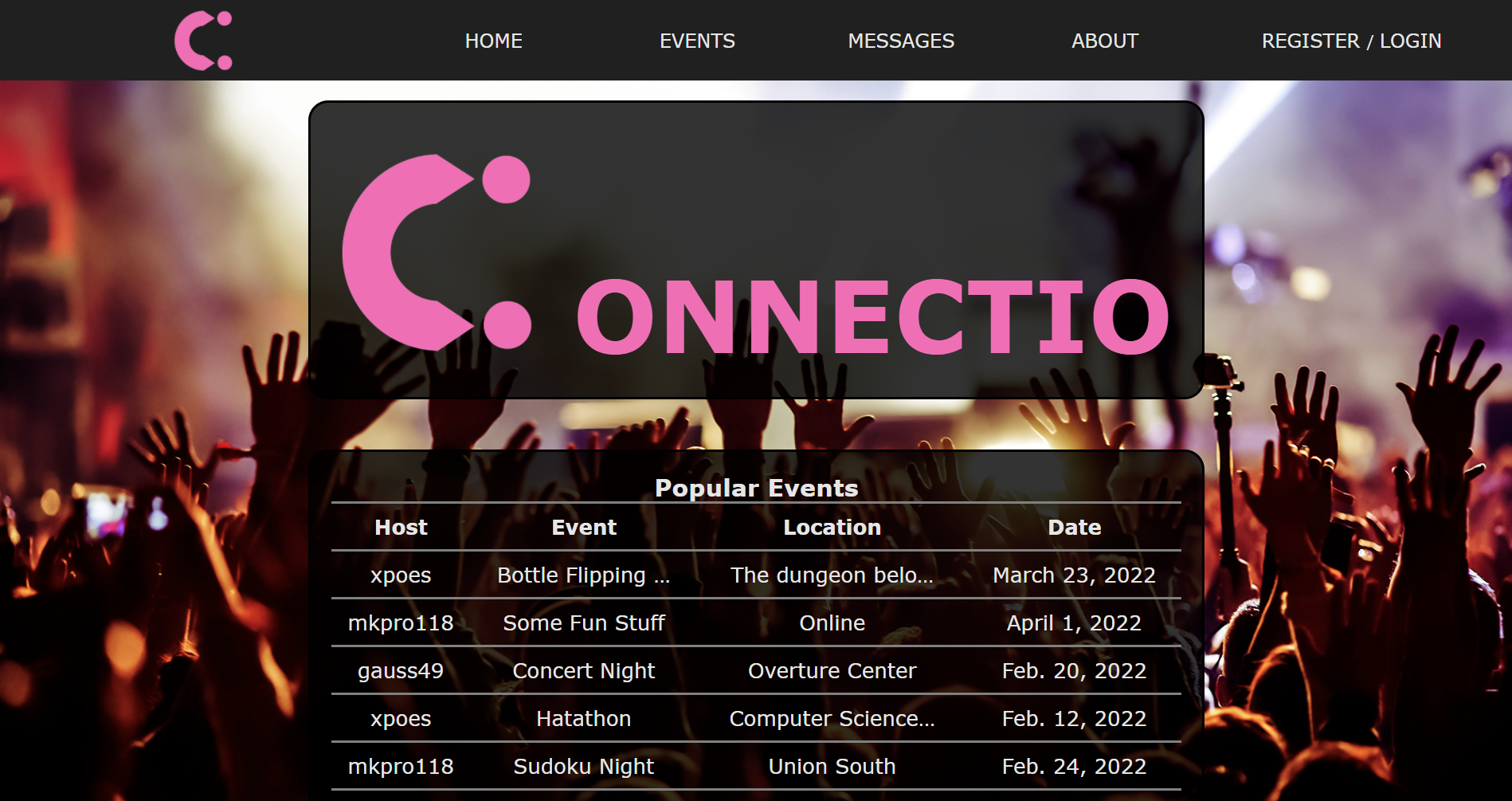1512x801 pixels.
Task: Click the Event column header
Action: click(583, 528)
